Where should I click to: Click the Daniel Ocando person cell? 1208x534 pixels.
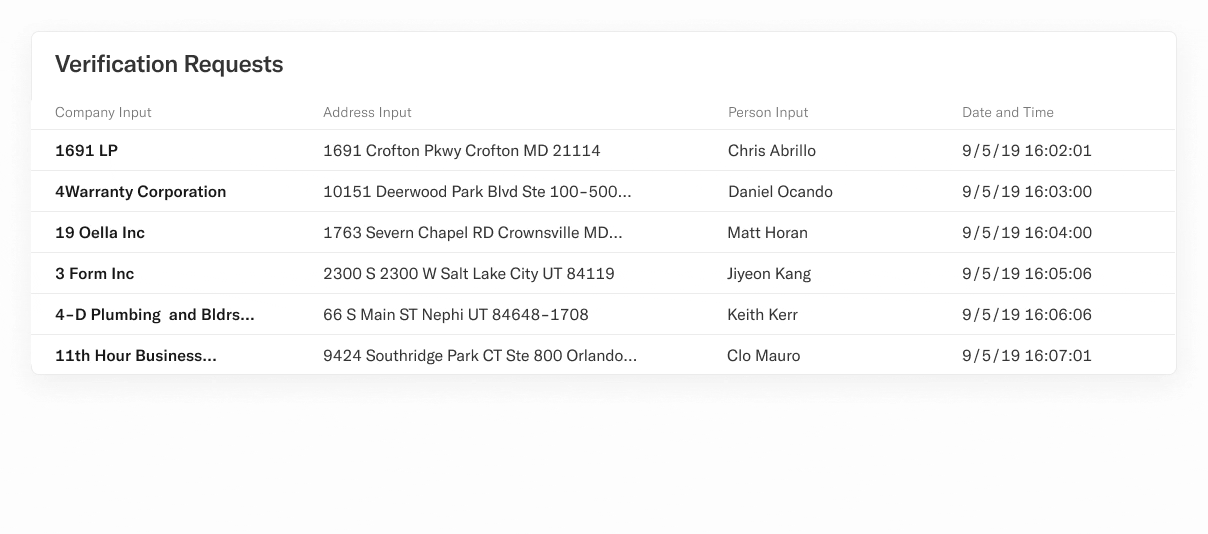[780, 192]
